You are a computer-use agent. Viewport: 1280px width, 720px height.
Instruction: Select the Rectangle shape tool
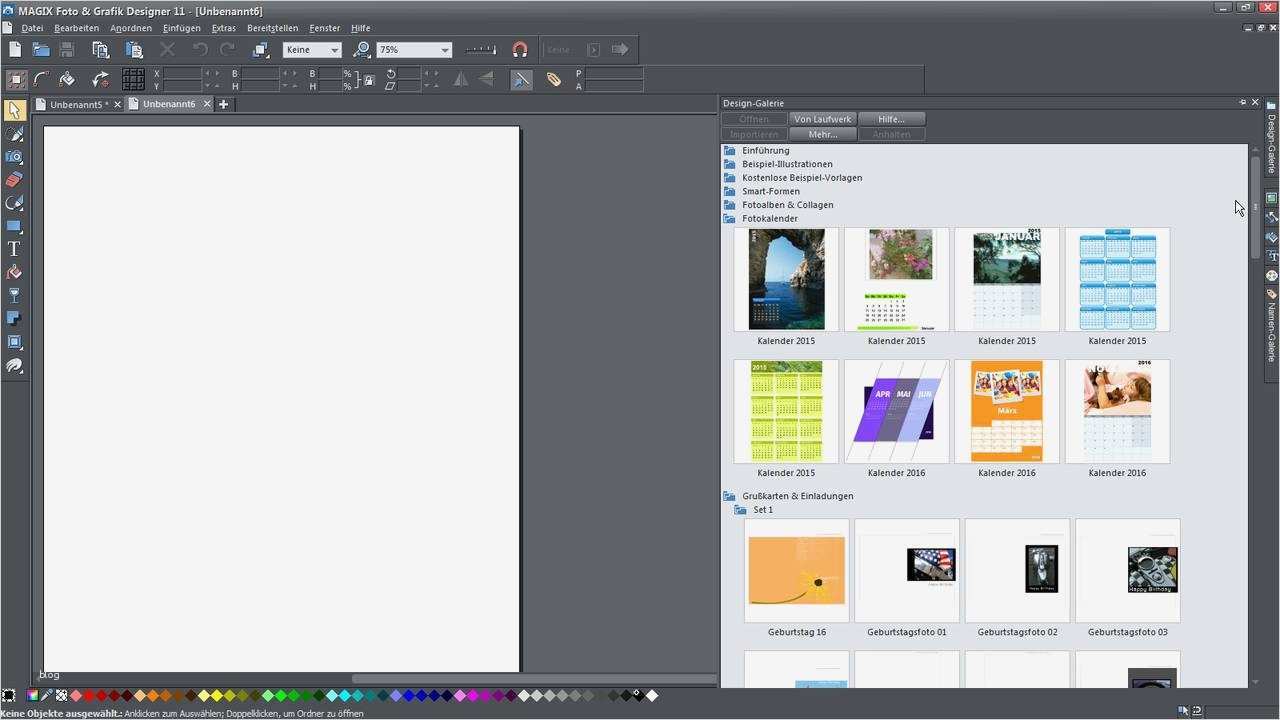pos(14,226)
